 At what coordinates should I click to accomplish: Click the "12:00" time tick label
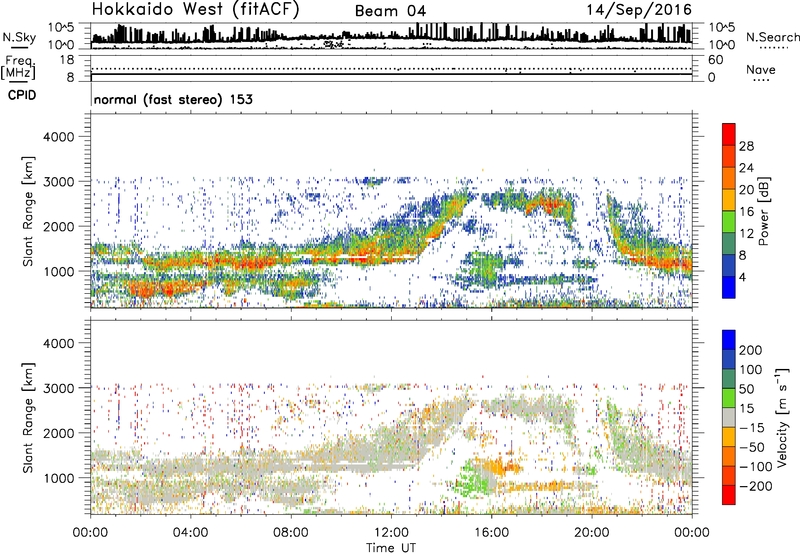click(x=391, y=533)
